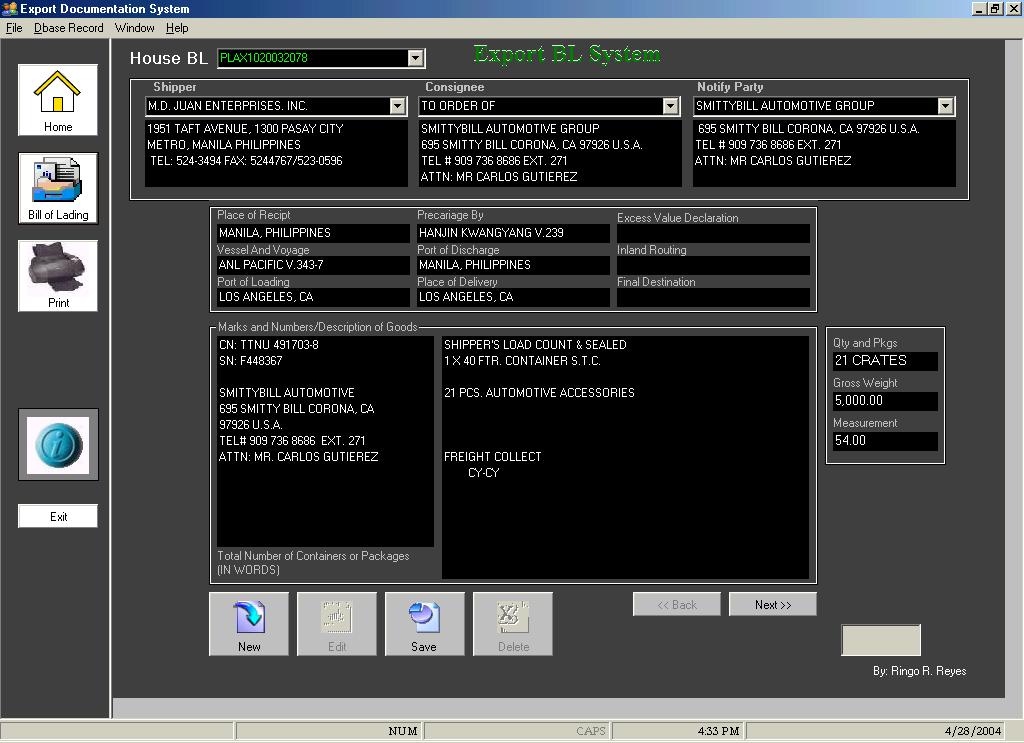
Task: Click the Vessel And Voyage field
Action: tap(313, 265)
